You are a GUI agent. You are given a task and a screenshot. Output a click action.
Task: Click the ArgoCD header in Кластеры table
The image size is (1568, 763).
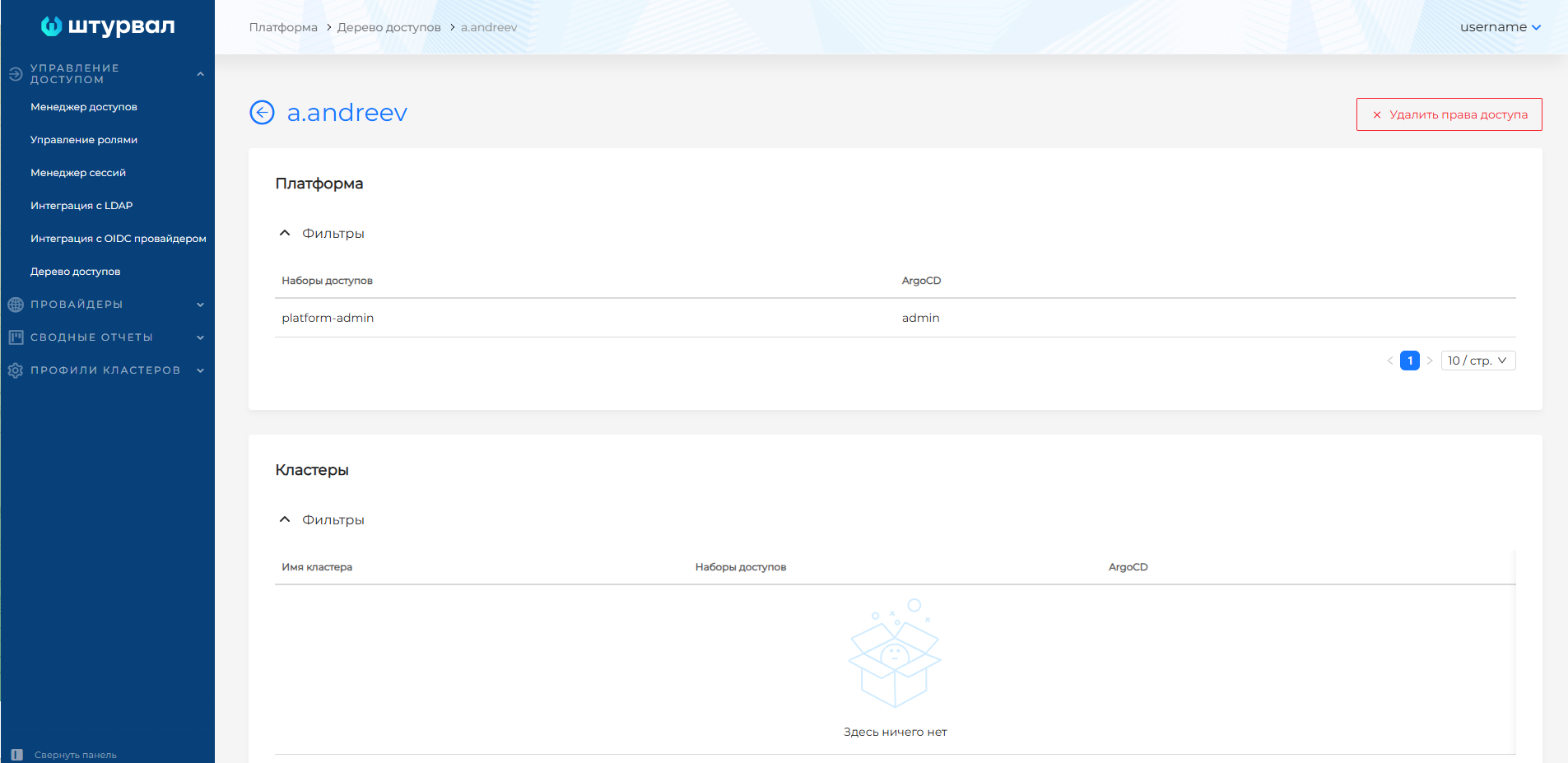pos(1128,567)
